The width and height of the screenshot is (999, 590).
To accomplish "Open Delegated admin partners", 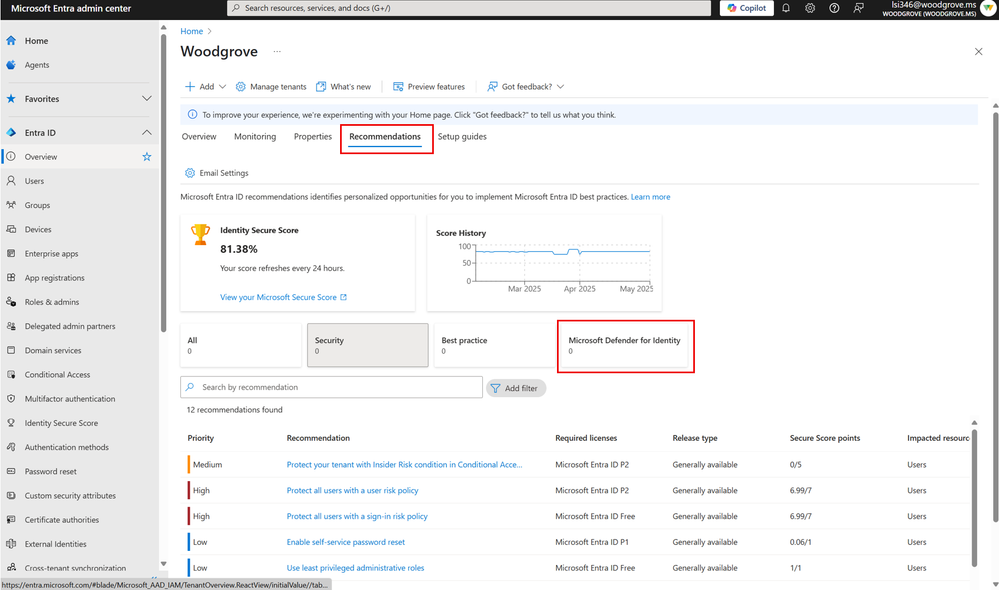I will point(70,326).
